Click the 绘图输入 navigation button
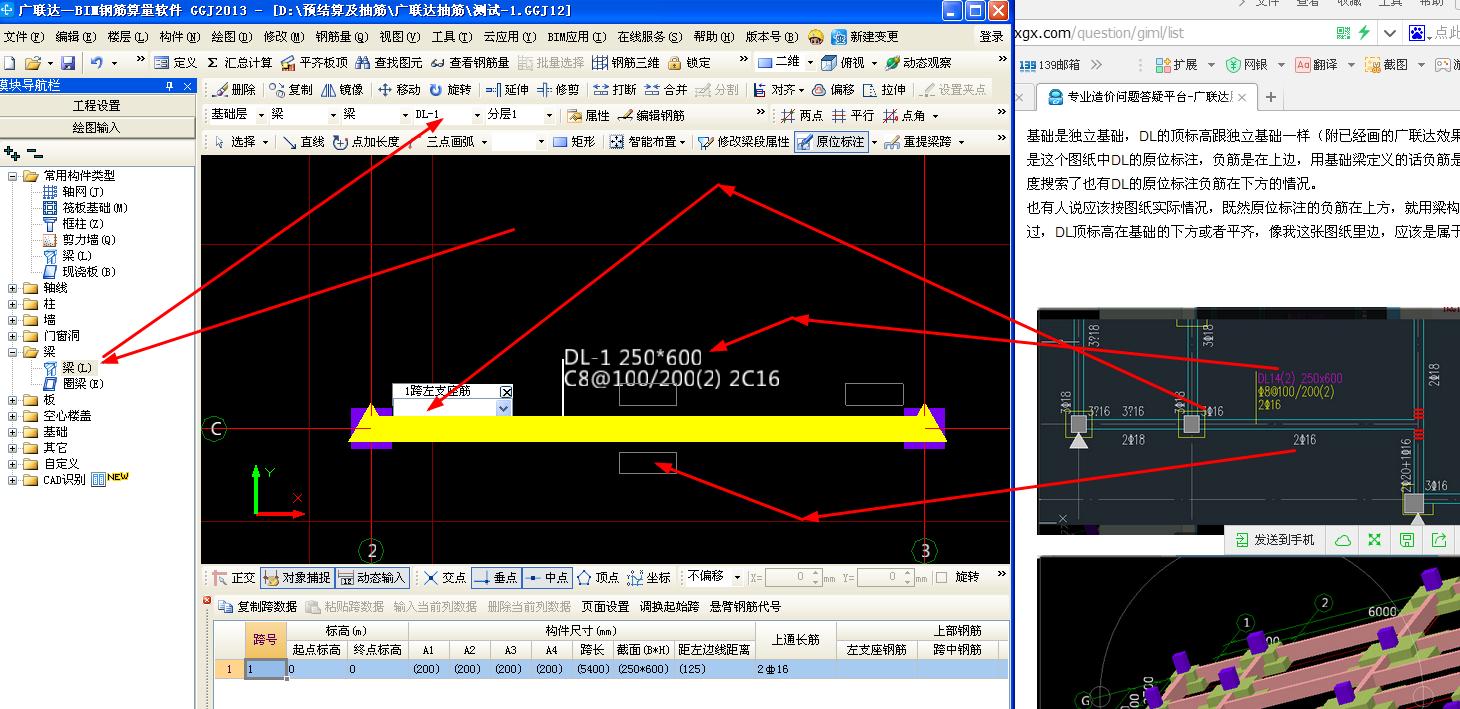Viewport: 1460px width, 709px height. (x=97, y=128)
